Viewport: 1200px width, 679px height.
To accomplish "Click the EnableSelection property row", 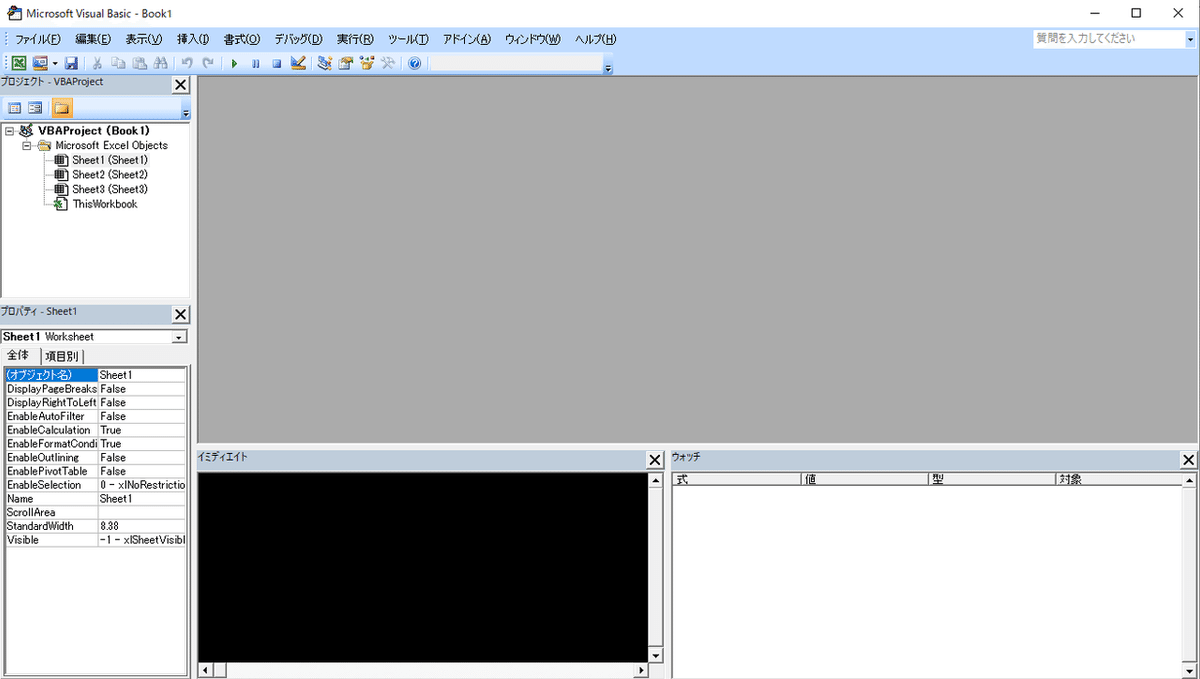I will point(96,485).
